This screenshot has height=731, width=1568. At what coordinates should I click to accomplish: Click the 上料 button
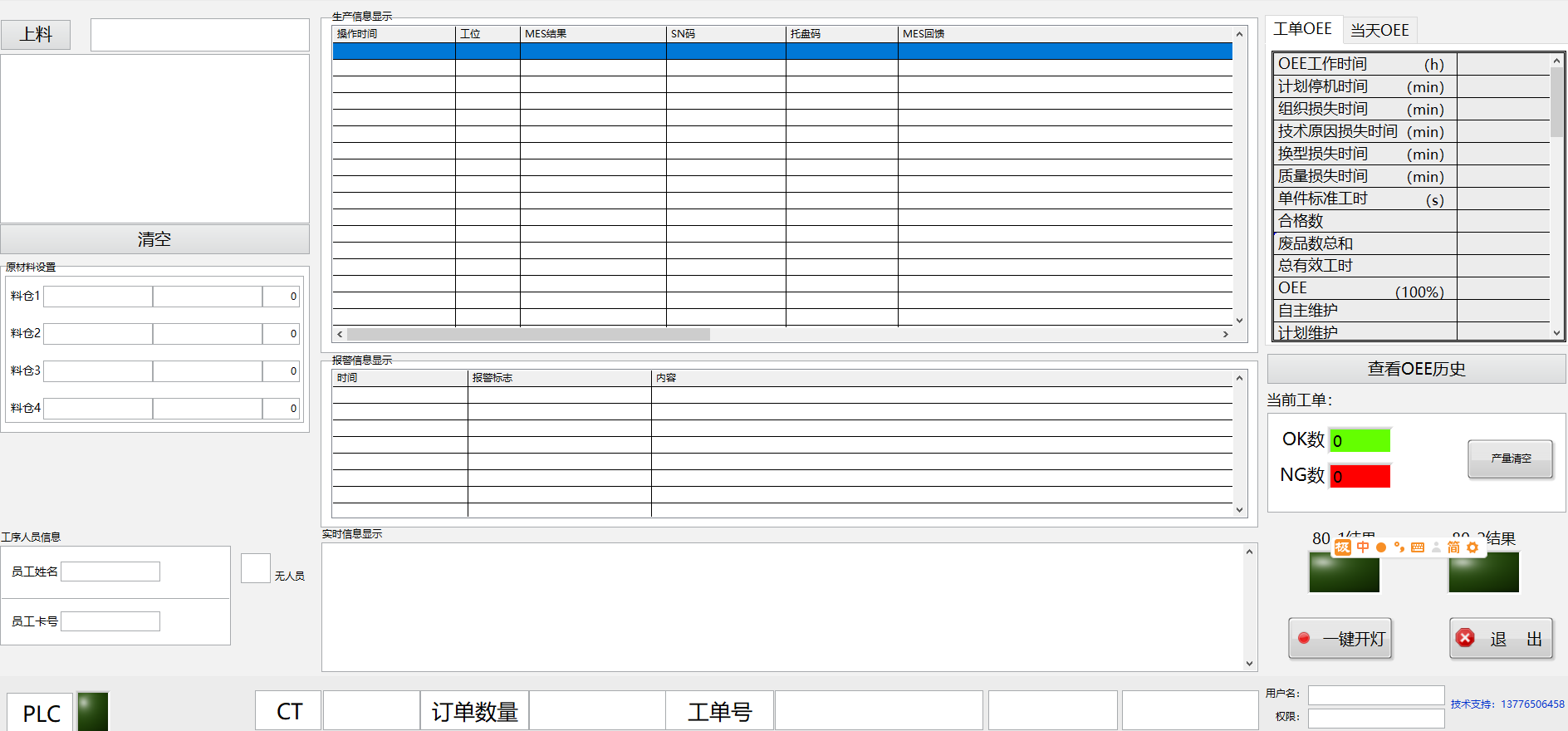[x=36, y=35]
